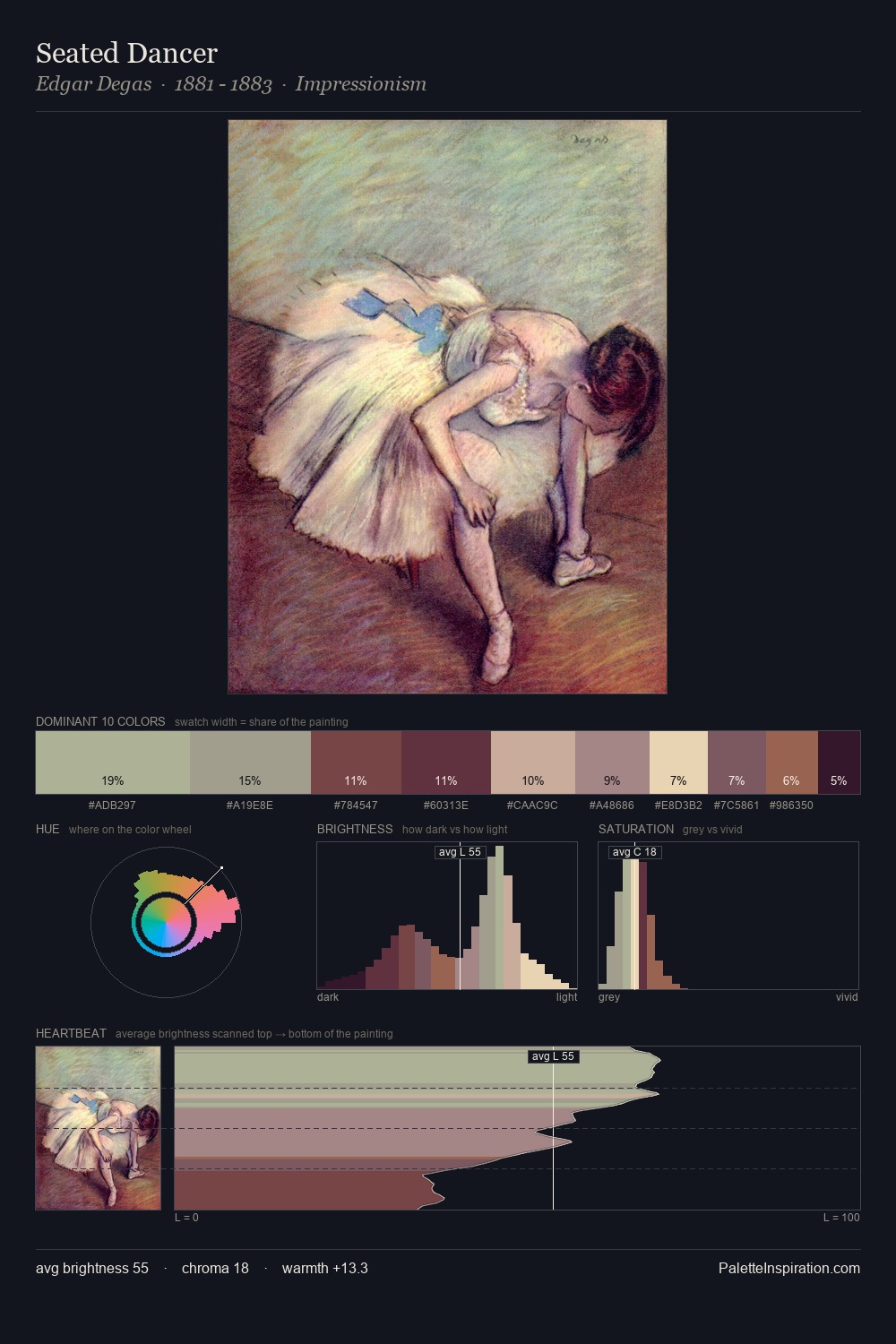This screenshot has width=896, height=1344.
Task: Click the 'chroma 18' footer stat
Action: pyautogui.click(x=215, y=1269)
